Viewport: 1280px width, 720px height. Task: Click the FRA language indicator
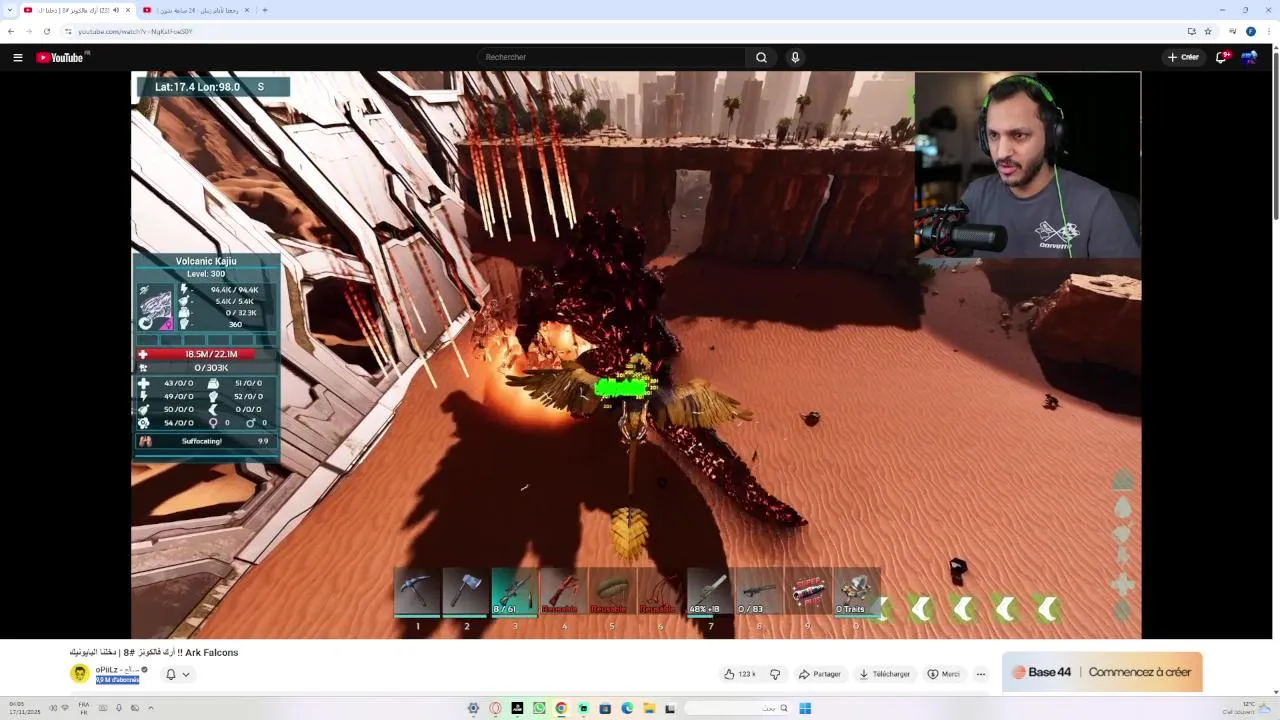(x=84, y=708)
